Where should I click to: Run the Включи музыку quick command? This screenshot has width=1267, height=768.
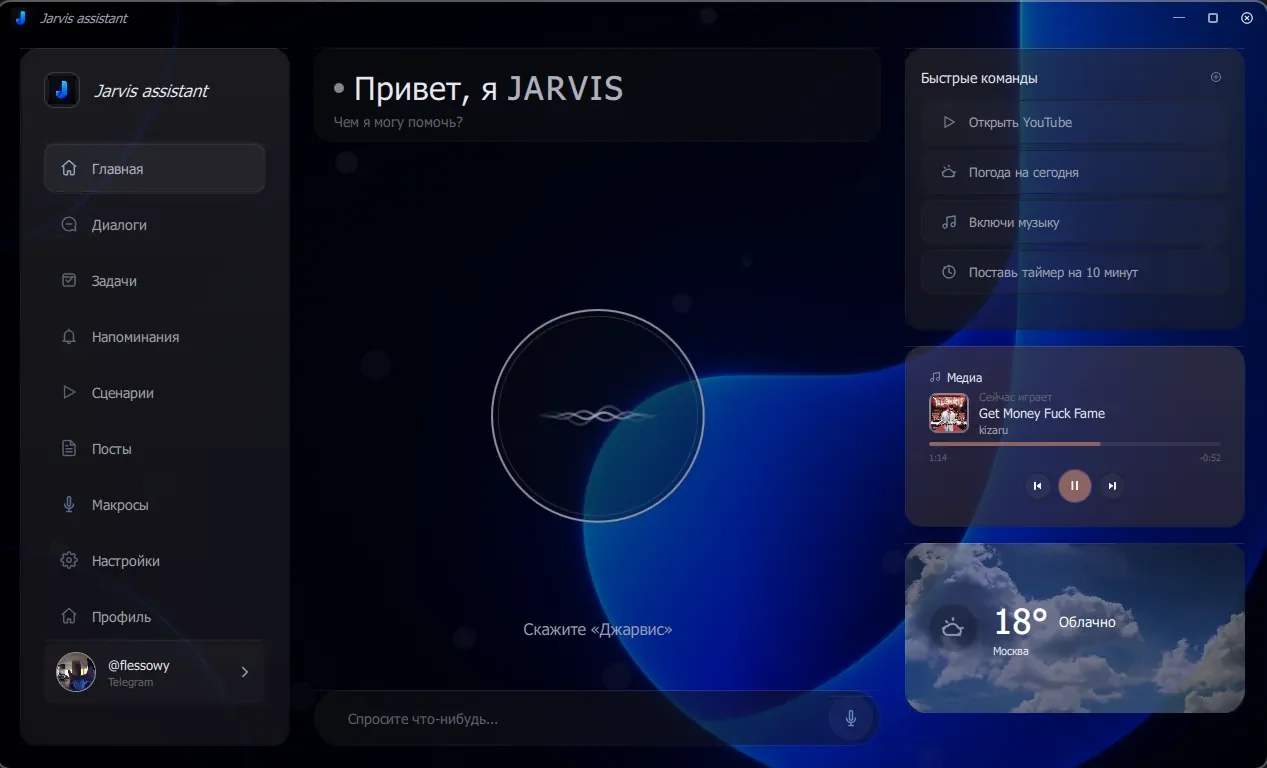click(1075, 222)
